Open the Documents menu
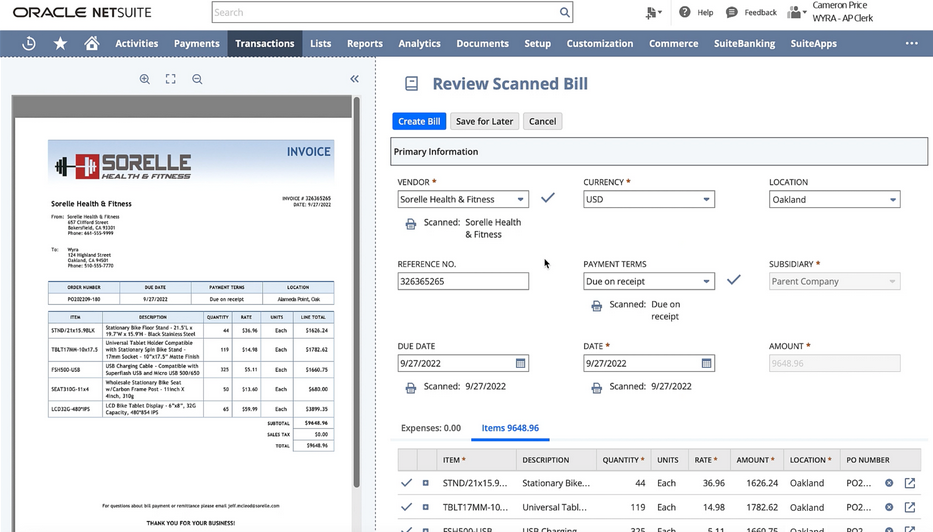This screenshot has width=933, height=532. pos(483,43)
